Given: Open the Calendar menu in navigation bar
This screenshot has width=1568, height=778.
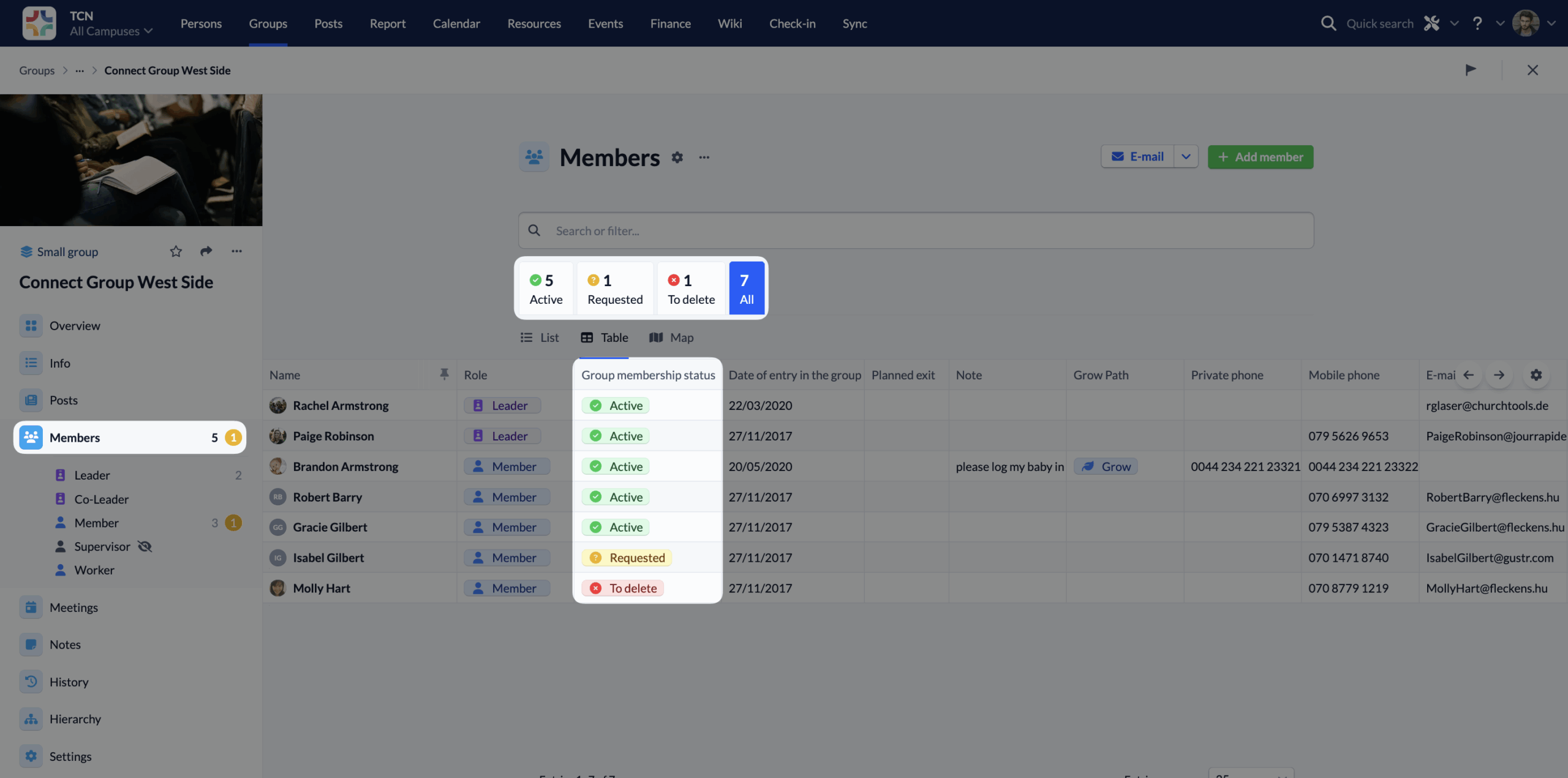Looking at the screenshot, I should tap(456, 23).
